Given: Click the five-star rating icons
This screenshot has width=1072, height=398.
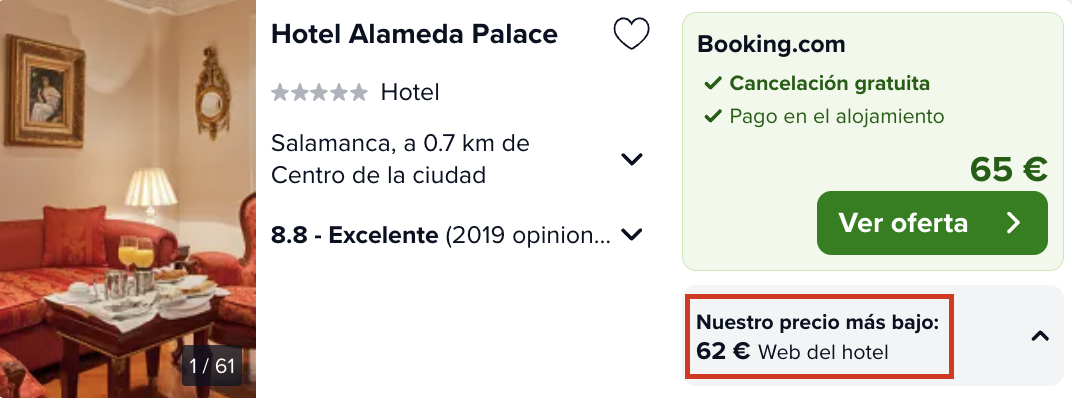Looking at the screenshot, I should coord(319,92).
